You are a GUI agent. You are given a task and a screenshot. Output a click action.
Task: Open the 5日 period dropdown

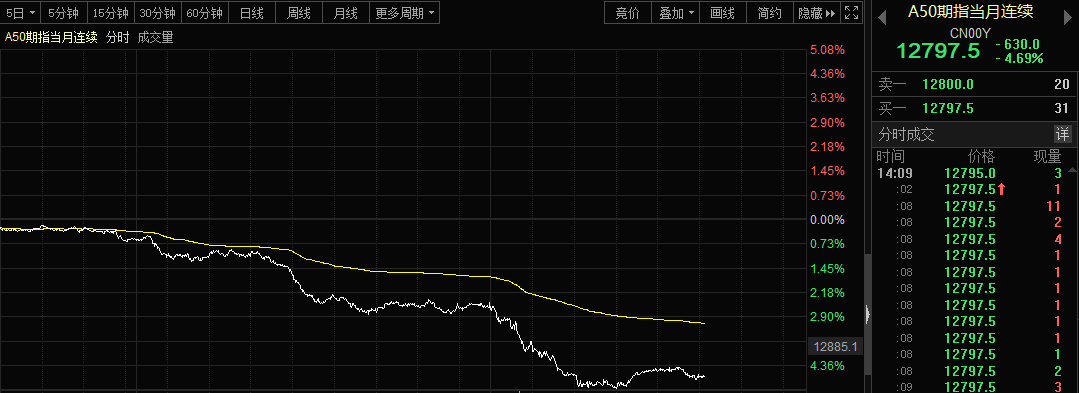pyautogui.click(x=20, y=13)
